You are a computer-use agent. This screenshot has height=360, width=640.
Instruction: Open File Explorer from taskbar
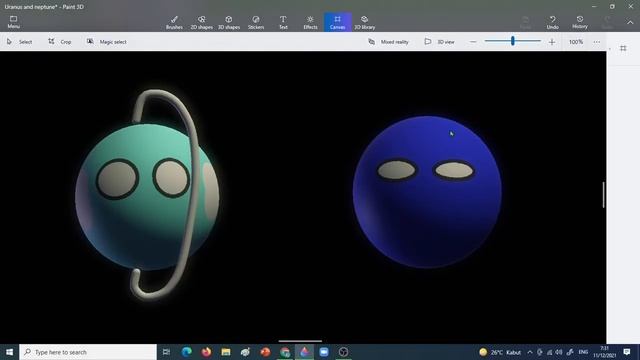[226, 352]
